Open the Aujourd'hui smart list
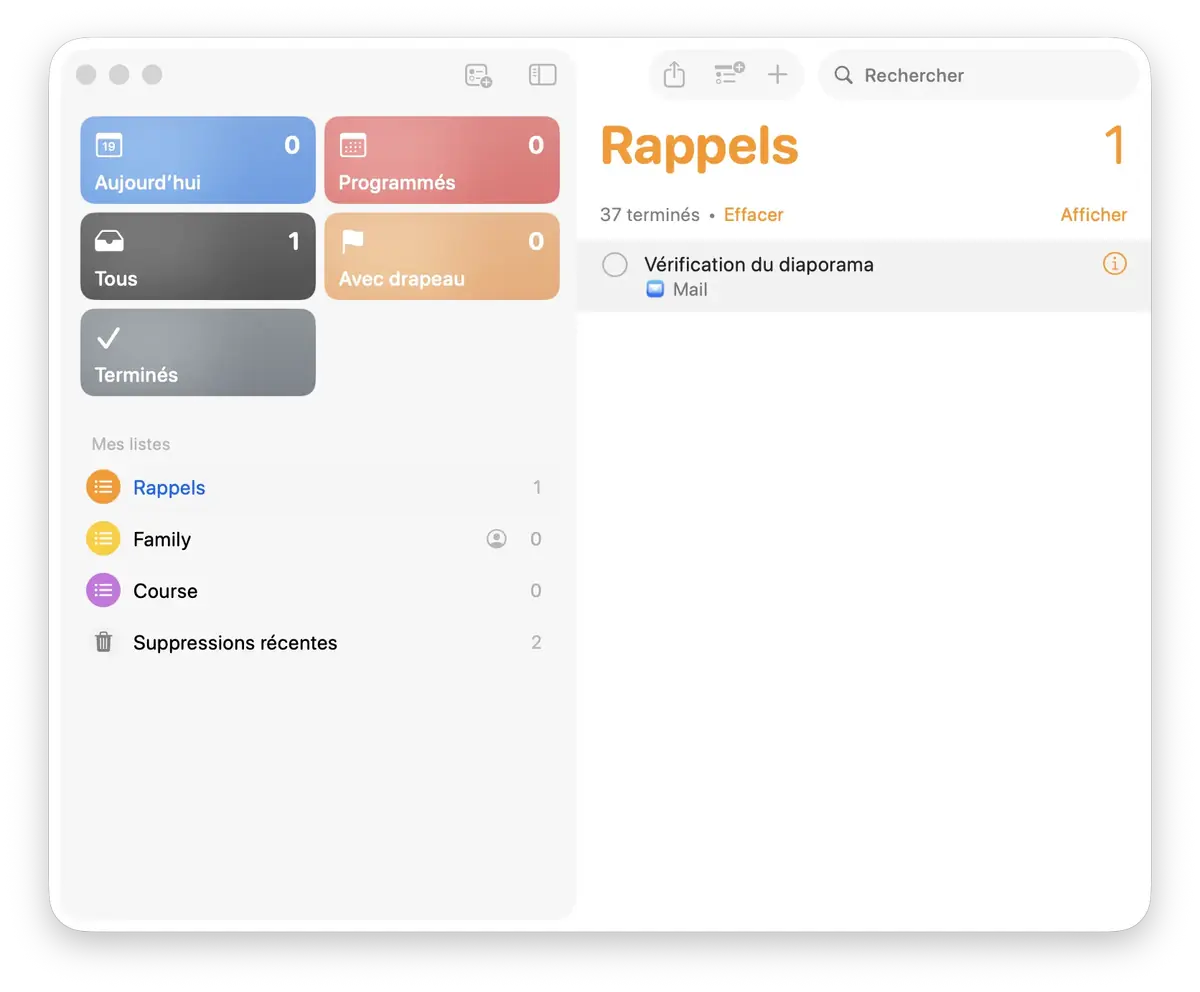This screenshot has height=992, width=1200. tap(198, 160)
